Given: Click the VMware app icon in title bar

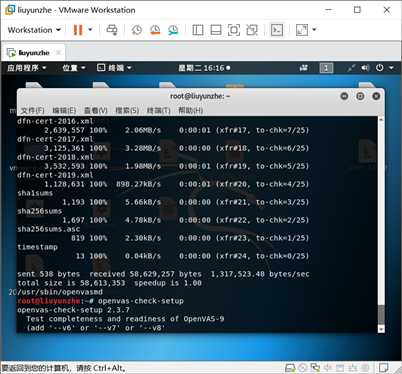Looking at the screenshot, I should [x=10, y=10].
